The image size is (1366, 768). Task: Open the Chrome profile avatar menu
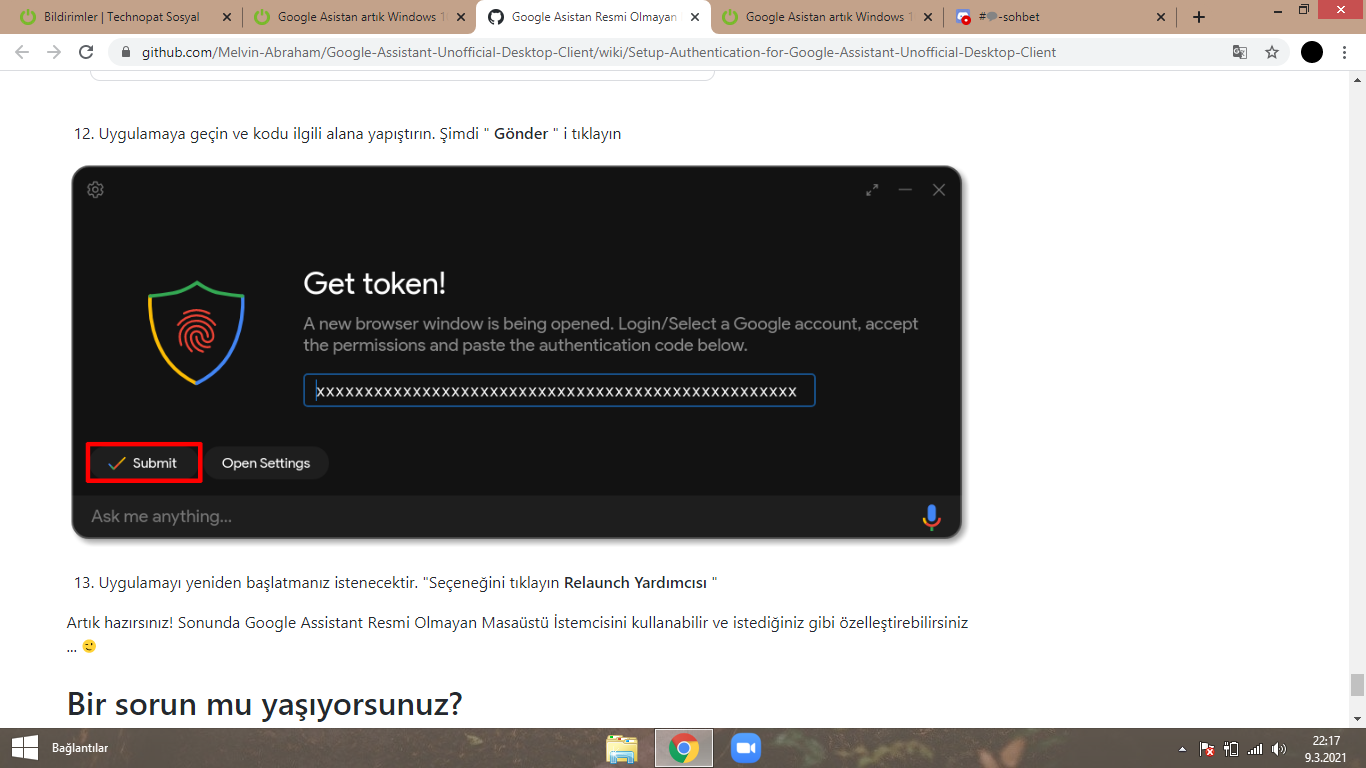[x=1312, y=52]
